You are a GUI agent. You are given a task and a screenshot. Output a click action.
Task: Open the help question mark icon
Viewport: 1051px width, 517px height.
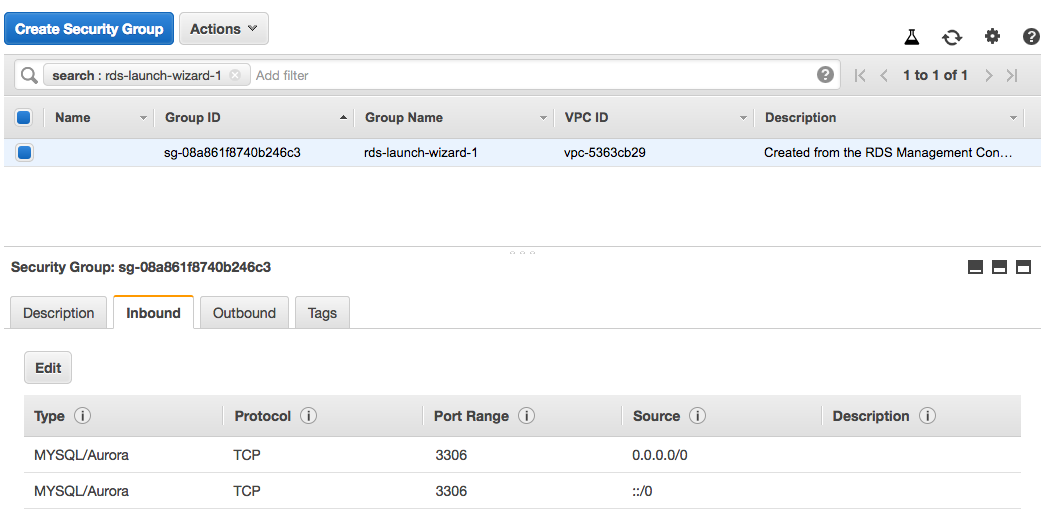click(1031, 37)
